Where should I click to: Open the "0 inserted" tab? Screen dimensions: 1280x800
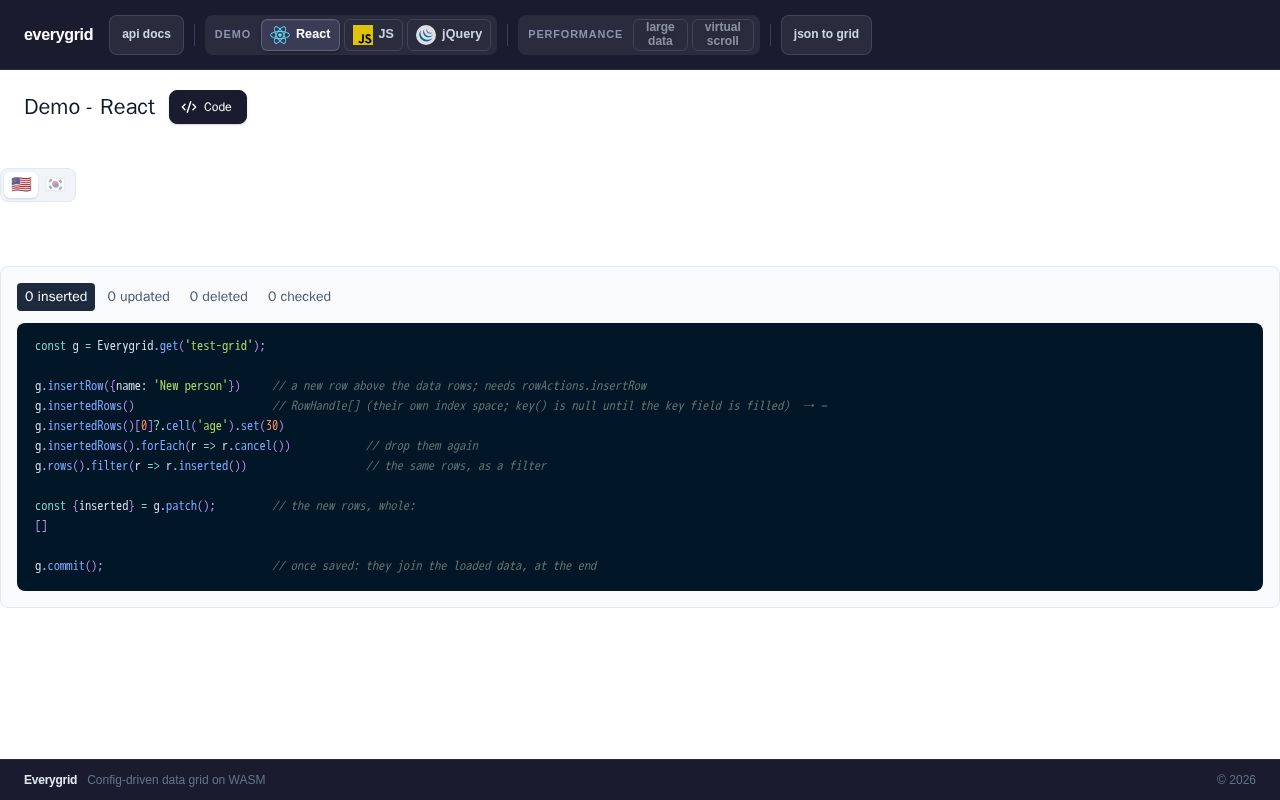56,297
